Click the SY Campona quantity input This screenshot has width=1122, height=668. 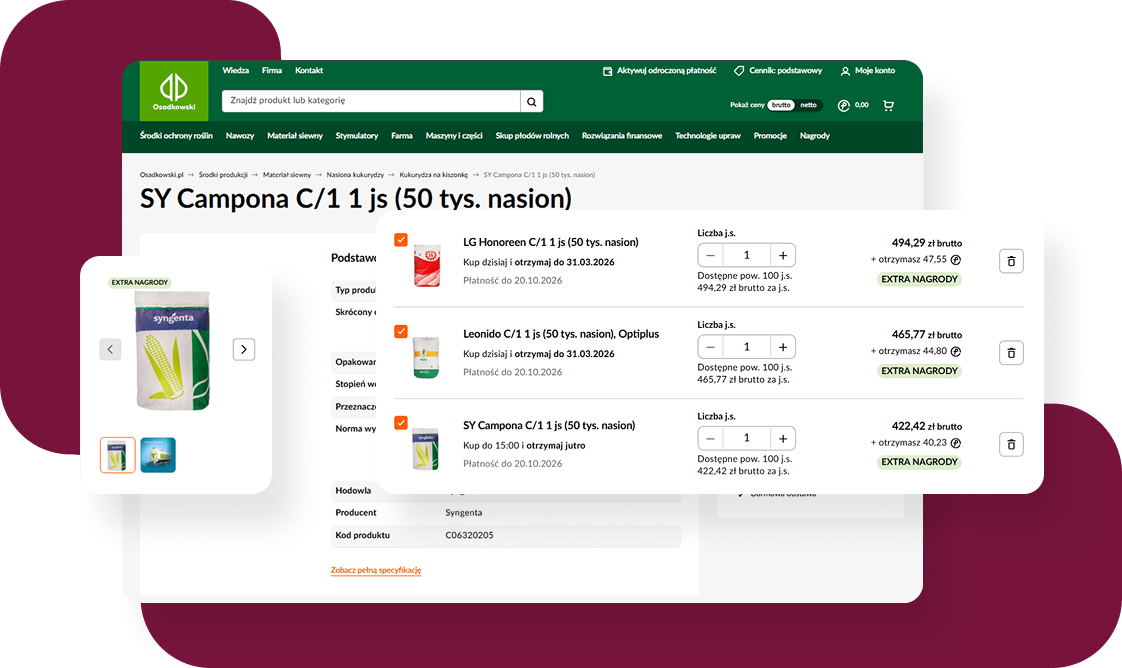pos(746,438)
